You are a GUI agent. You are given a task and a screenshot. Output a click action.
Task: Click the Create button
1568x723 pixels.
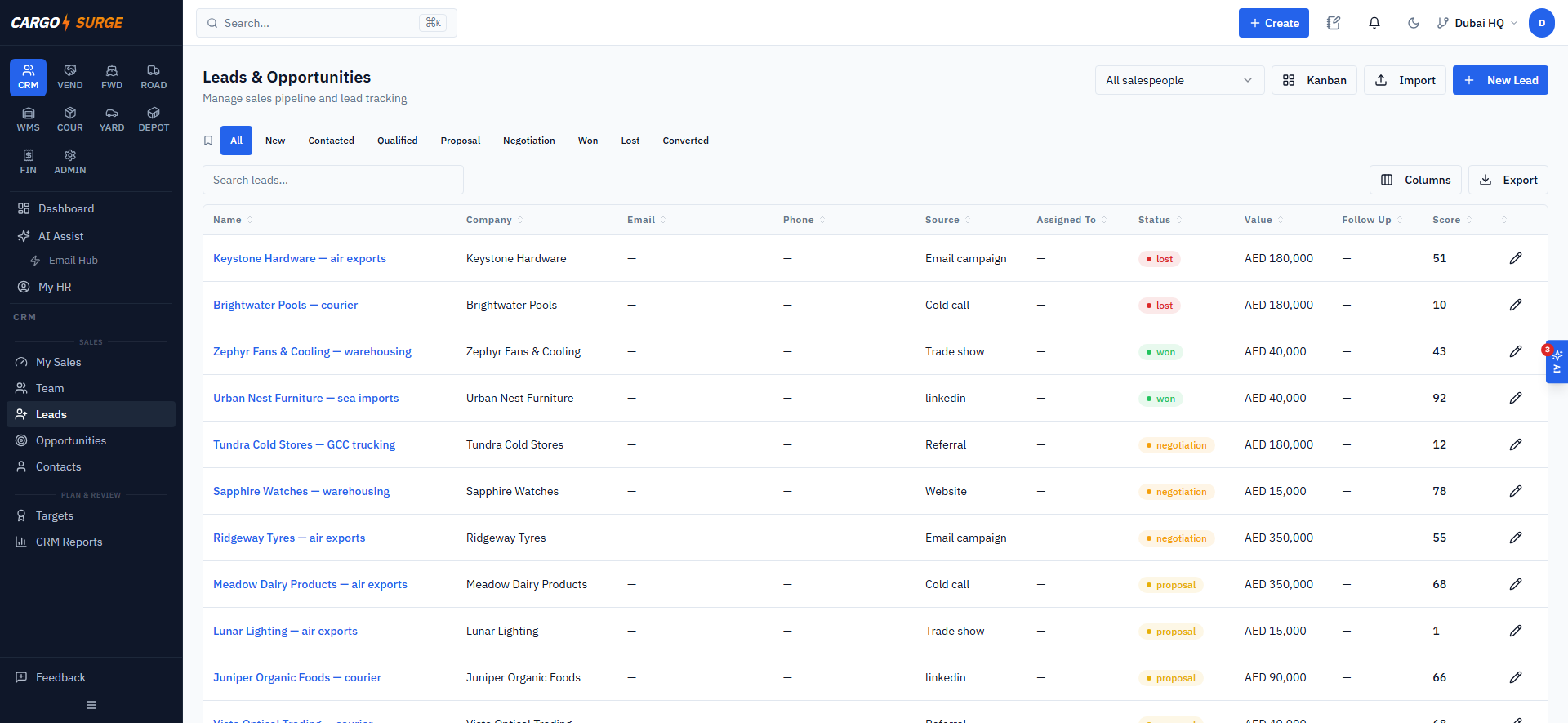click(x=1273, y=23)
